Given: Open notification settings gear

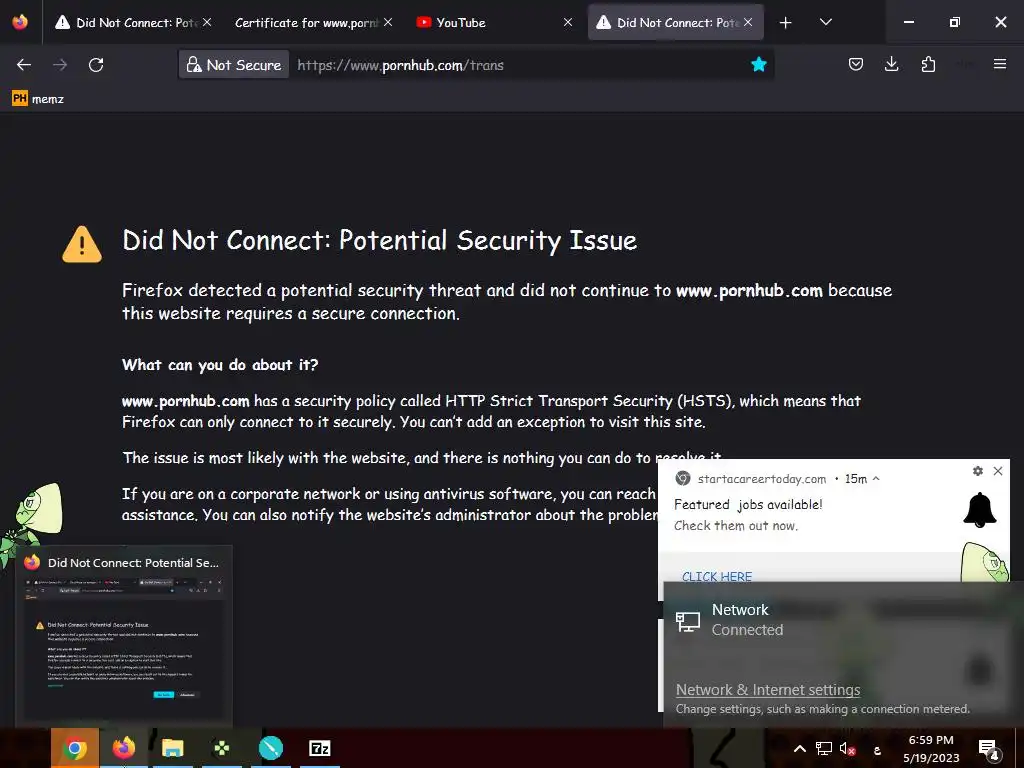Looking at the screenshot, I should point(978,471).
